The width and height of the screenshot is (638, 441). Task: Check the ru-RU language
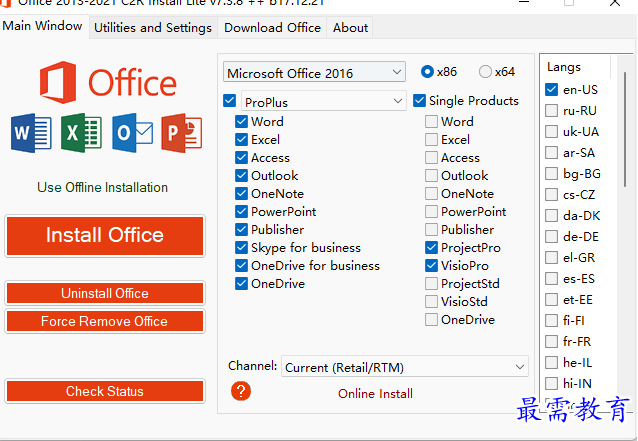pyautogui.click(x=551, y=110)
